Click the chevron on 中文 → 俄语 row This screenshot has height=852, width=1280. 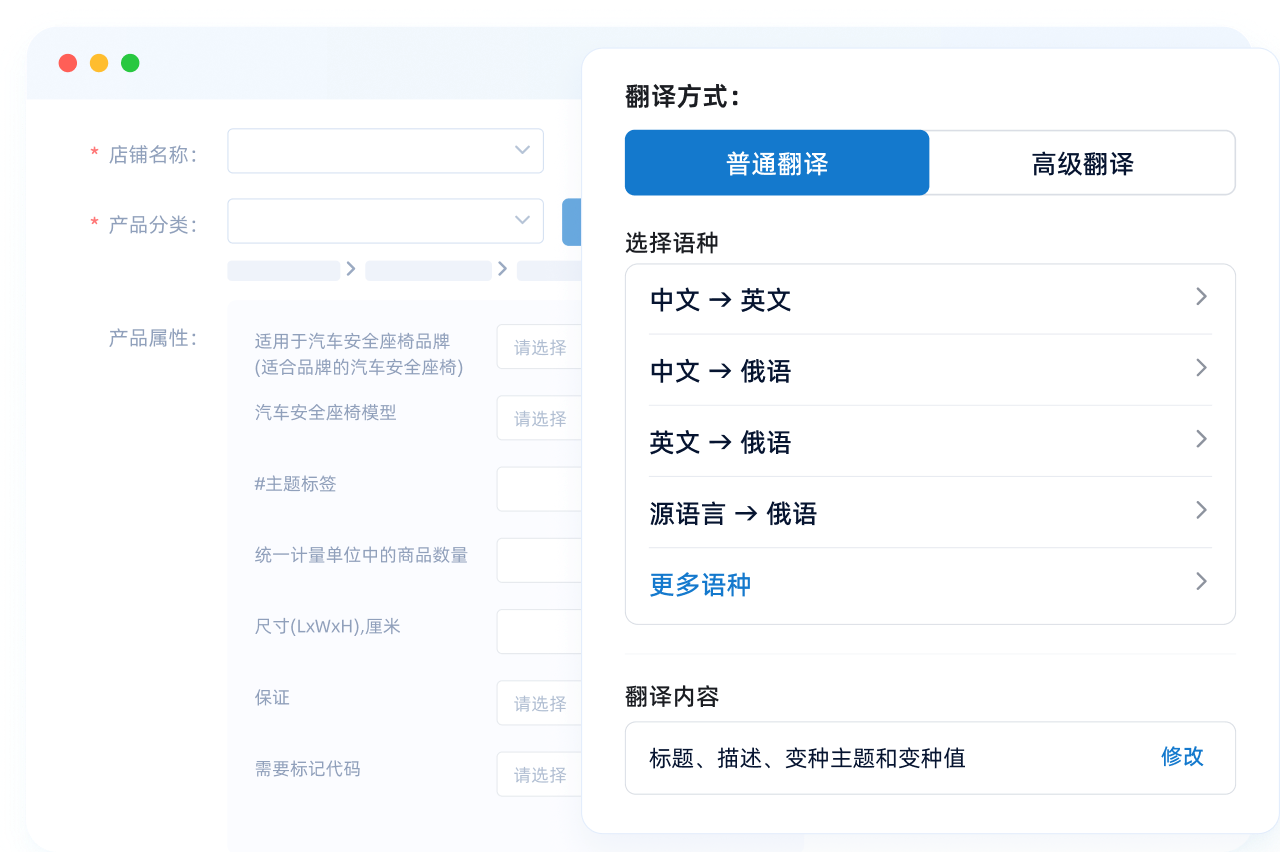(1201, 368)
